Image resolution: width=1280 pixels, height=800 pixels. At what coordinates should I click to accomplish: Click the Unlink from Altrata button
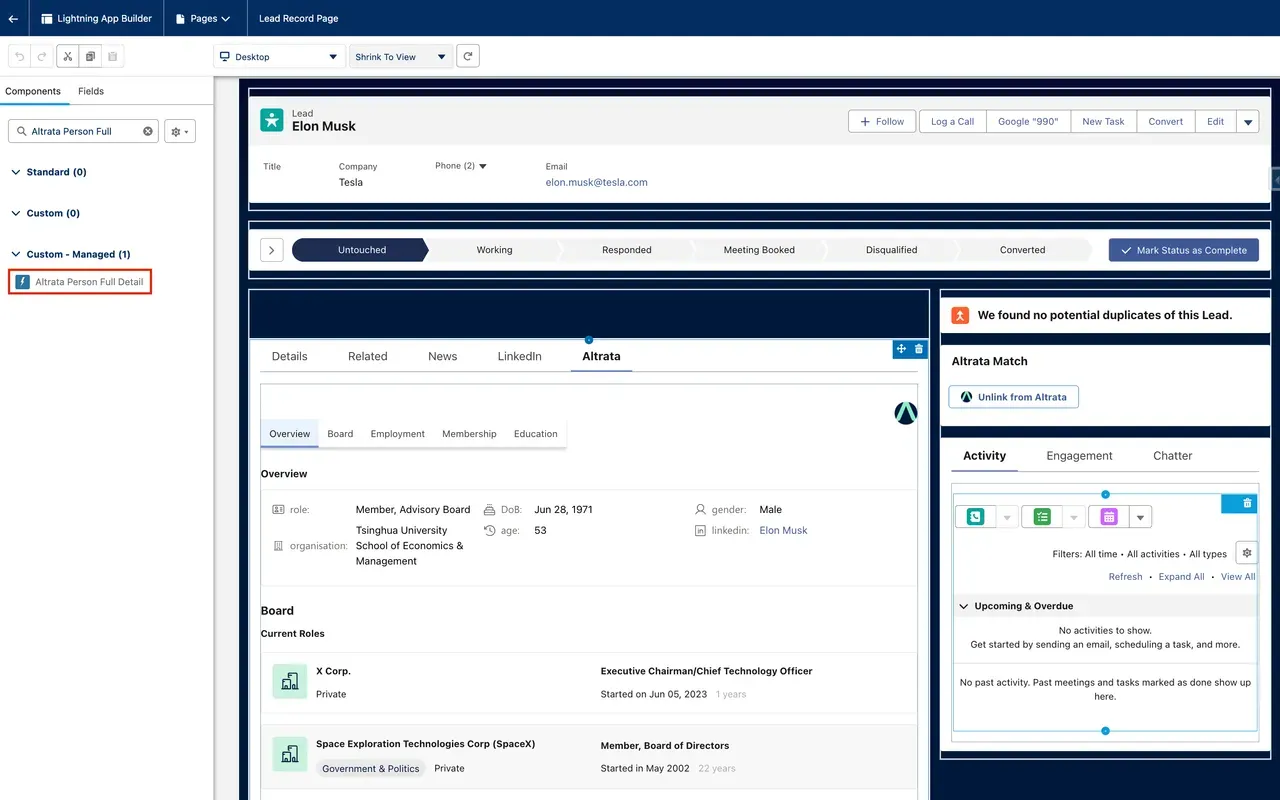(1014, 397)
